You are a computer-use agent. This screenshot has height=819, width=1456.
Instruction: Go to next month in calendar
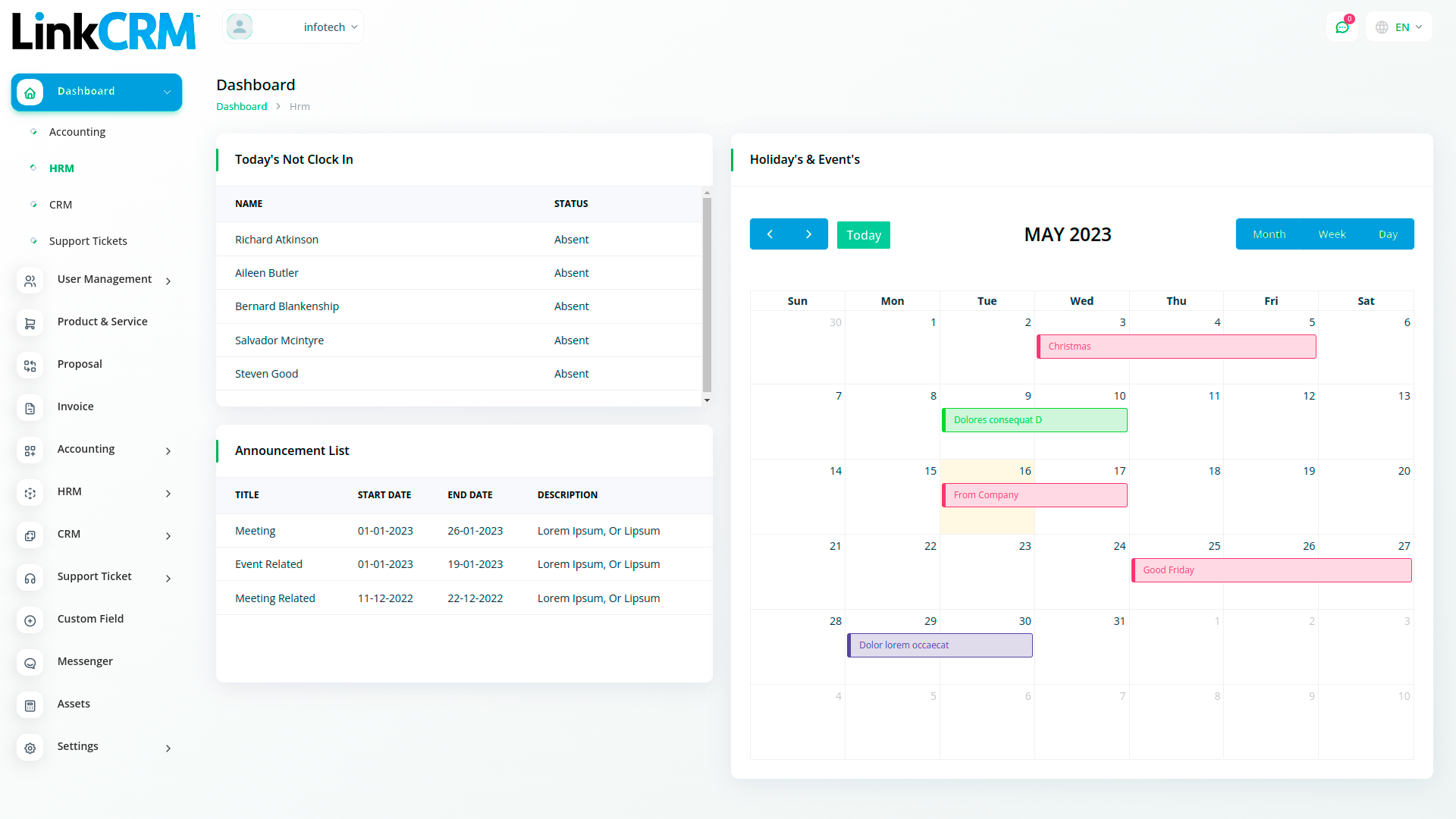point(808,234)
